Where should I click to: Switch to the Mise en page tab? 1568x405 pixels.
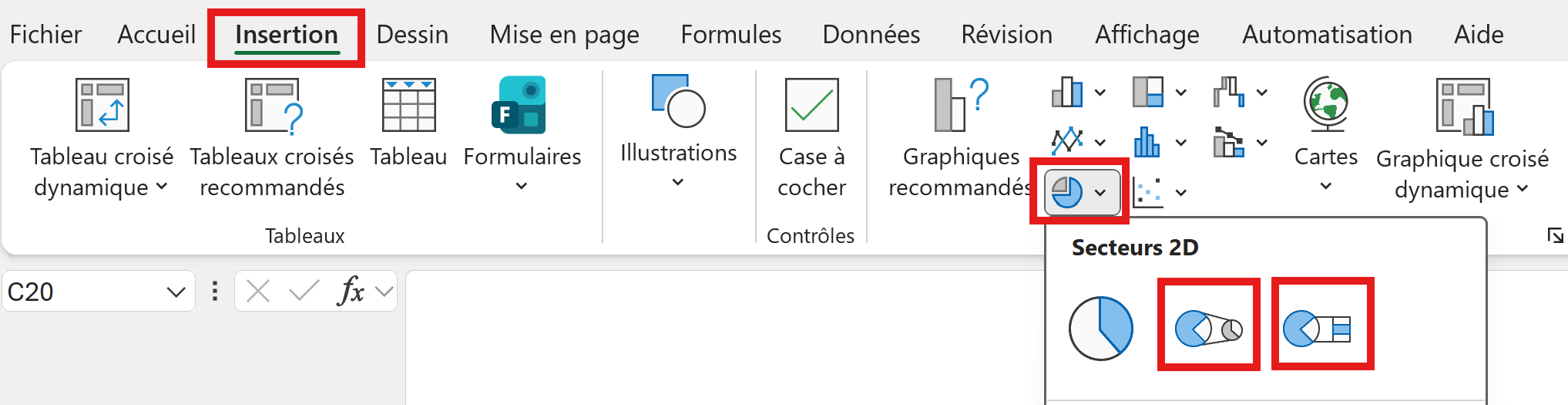(564, 35)
